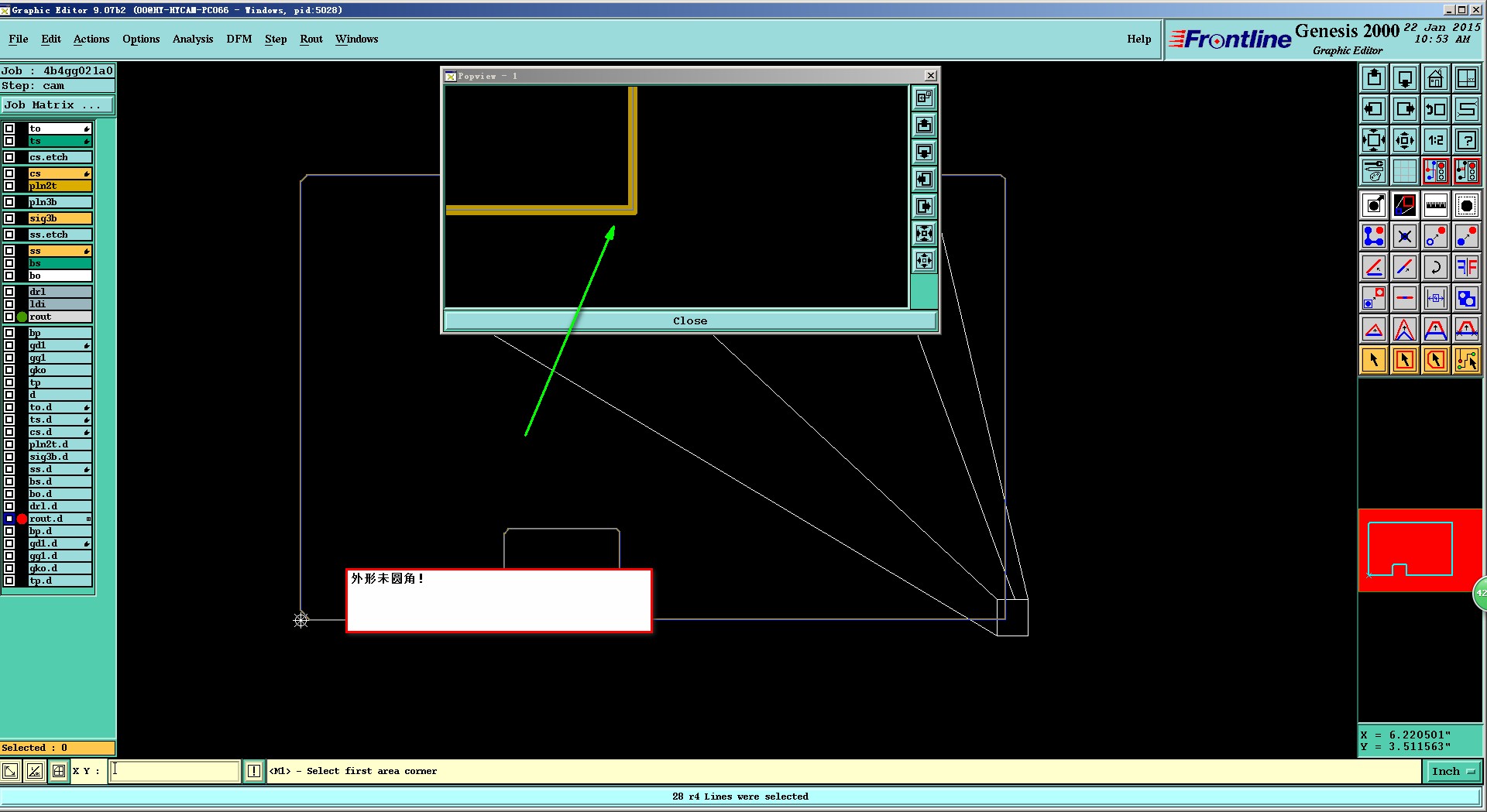The width and height of the screenshot is (1487, 812).
Task: Click in the X Y coordinate input field
Action: (174, 771)
